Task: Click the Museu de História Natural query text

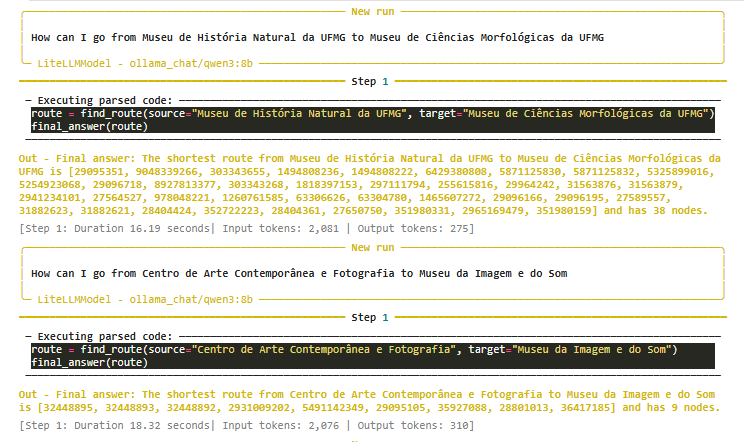Action: tap(317, 37)
